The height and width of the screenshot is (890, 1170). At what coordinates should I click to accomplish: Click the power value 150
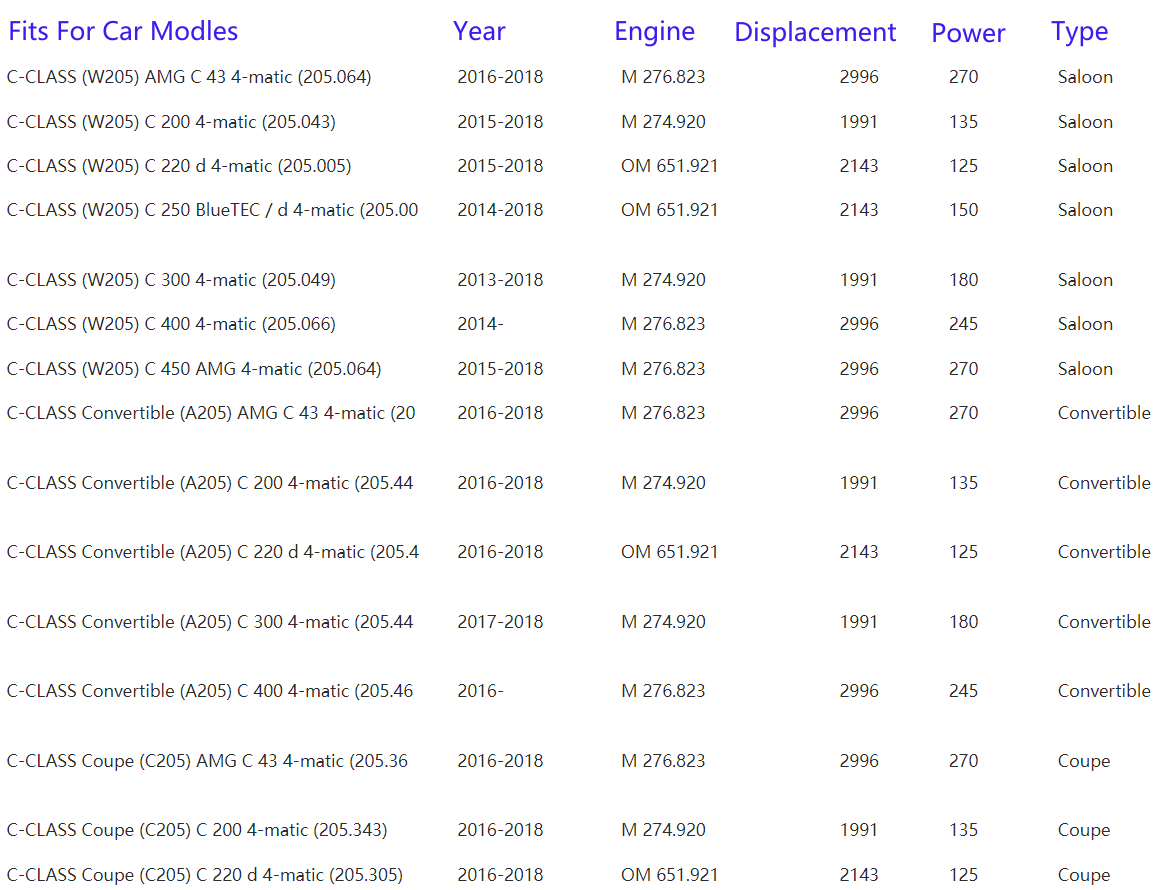[963, 210]
